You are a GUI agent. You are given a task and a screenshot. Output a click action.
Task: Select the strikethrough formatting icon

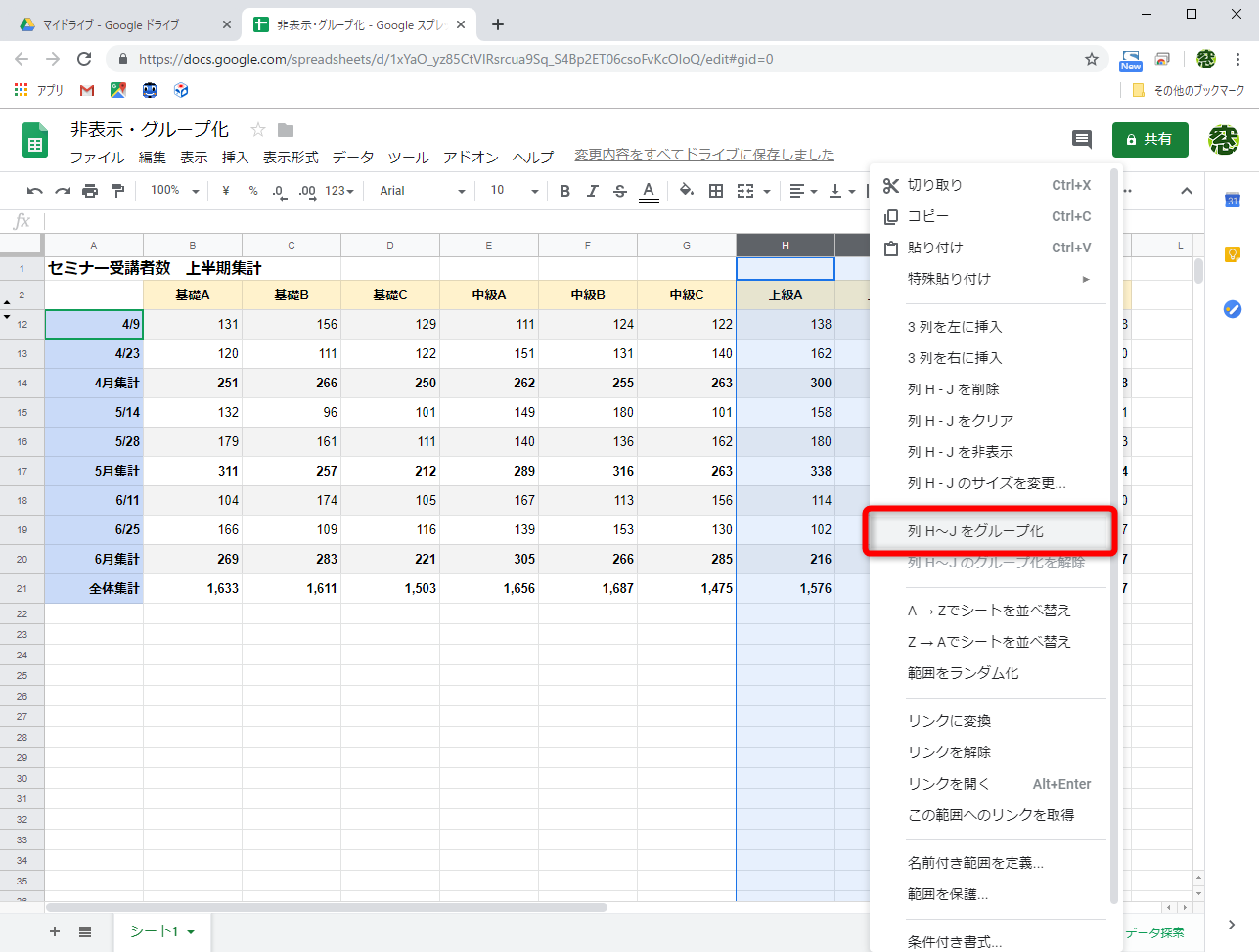pos(619,191)
